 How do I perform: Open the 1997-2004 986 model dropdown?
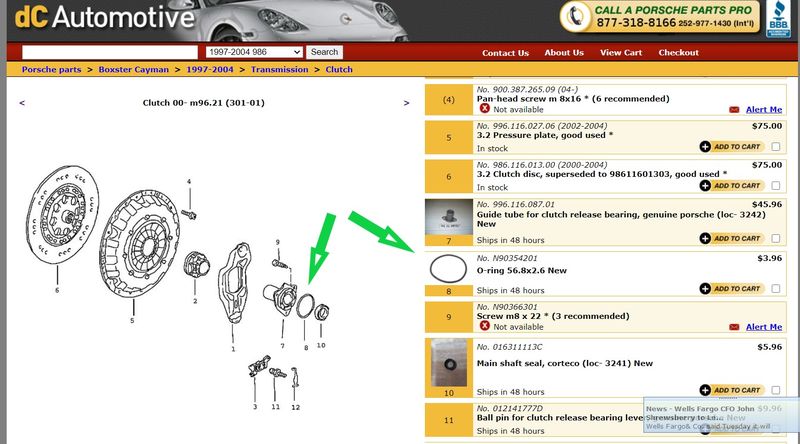[254, 52]
